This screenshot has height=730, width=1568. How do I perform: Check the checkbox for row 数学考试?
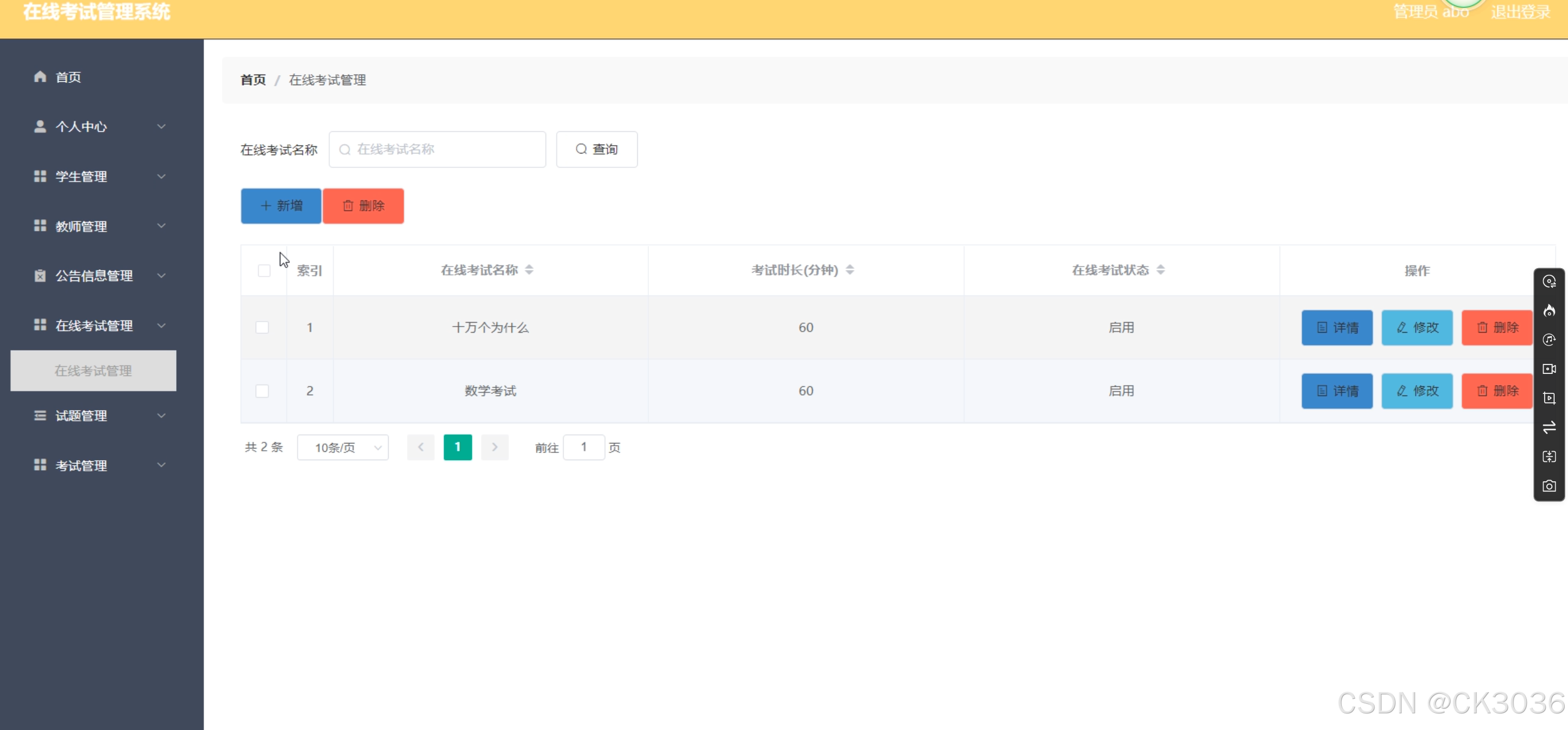point(262,391)
